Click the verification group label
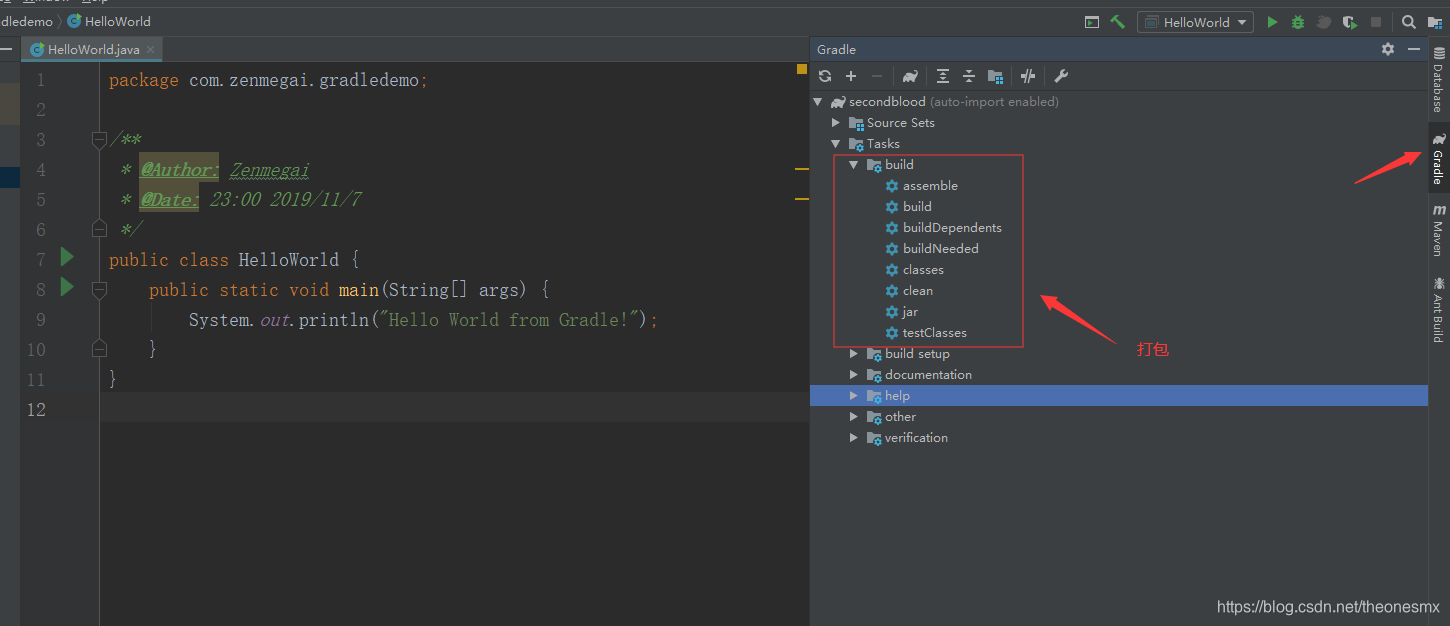Image resolution: width=1450 pixels, height=626 pixels. 916,438
